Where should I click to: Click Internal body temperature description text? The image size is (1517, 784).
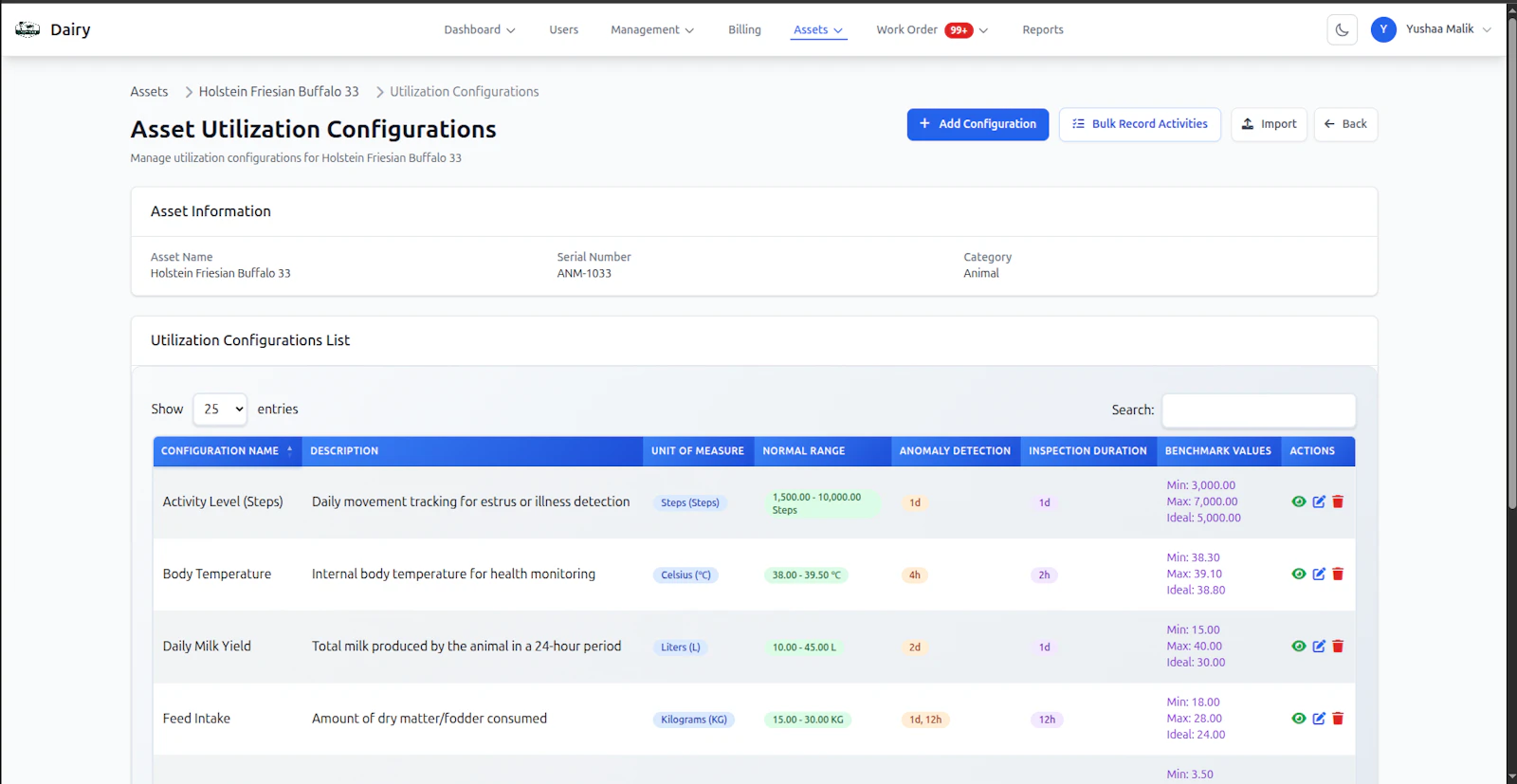453,574
